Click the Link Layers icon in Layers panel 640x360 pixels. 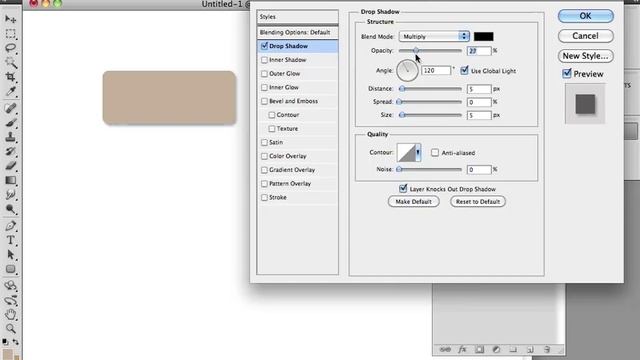click(x=445, y=349)
